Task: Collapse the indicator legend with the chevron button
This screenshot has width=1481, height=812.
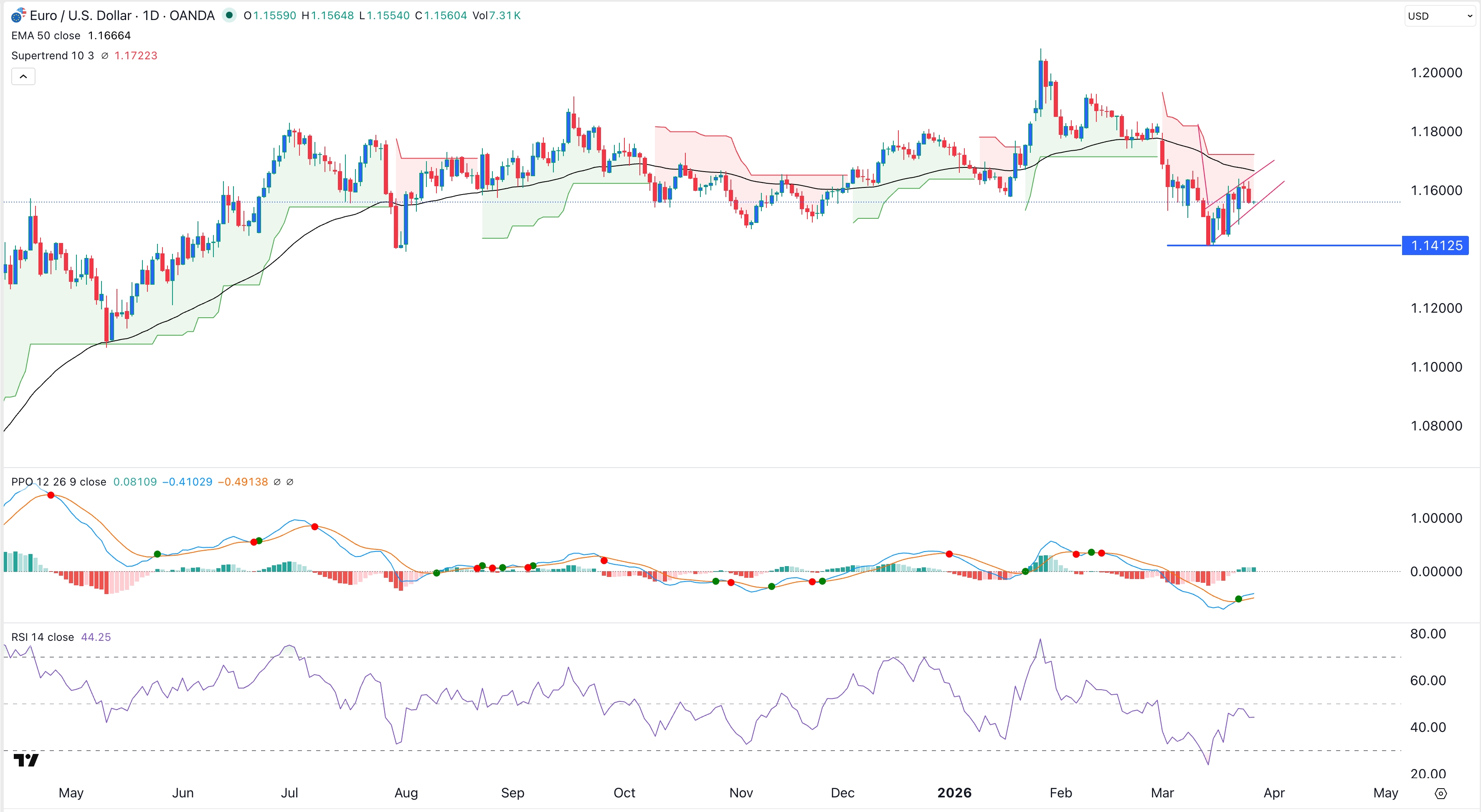Action: [x=23, y=76]
